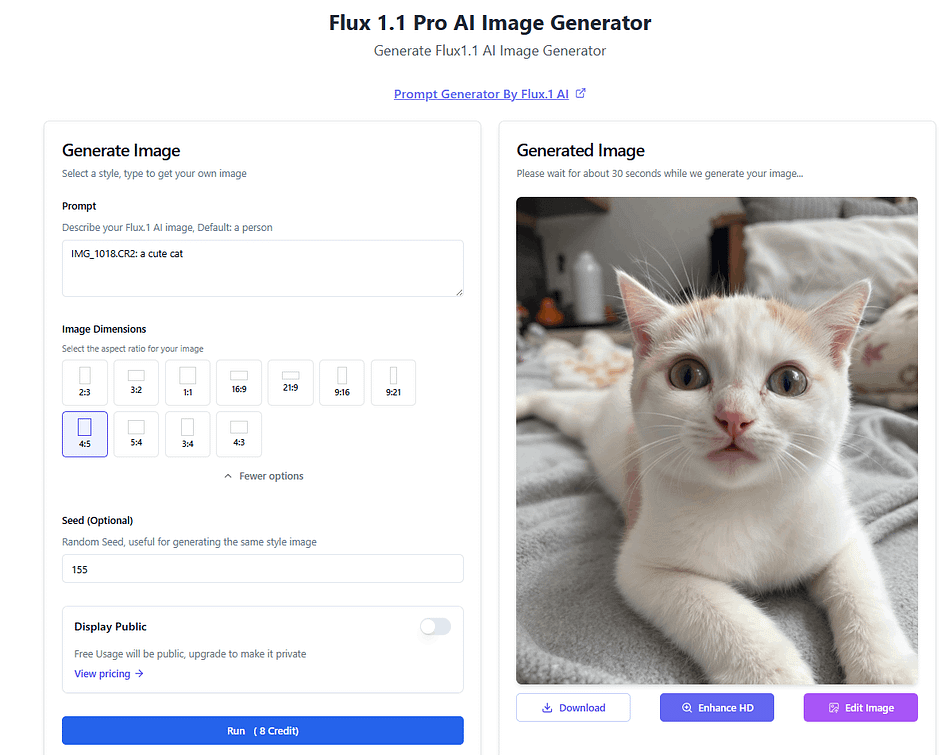Click the Enhance HD button

coord(717,707)
